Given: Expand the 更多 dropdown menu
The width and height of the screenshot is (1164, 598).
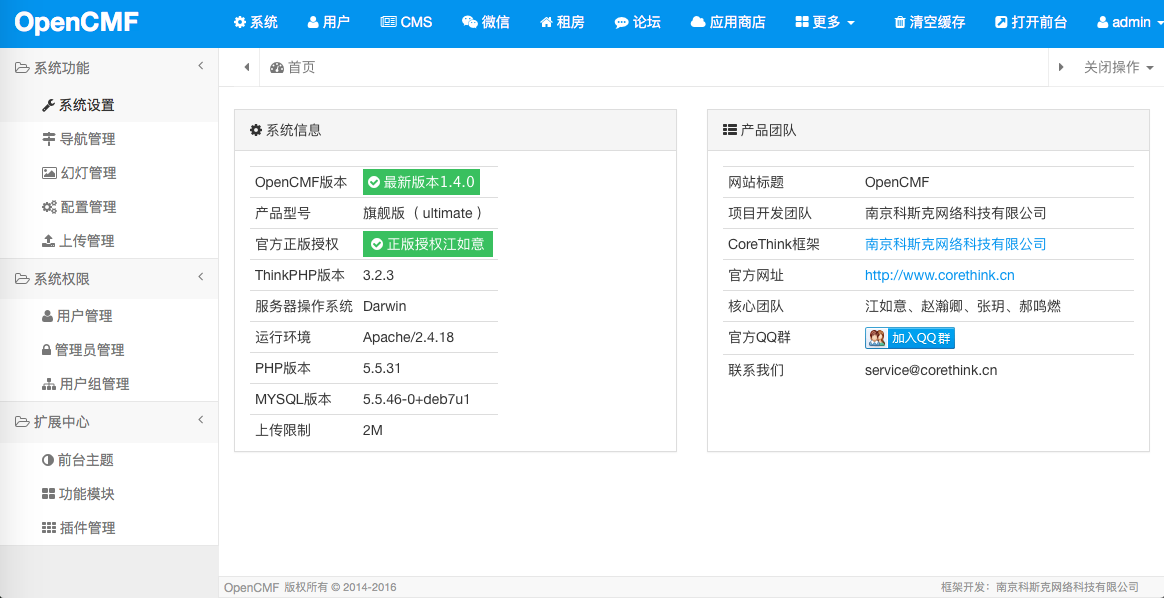Looking at the screenshot, I should tap(825, 22).
